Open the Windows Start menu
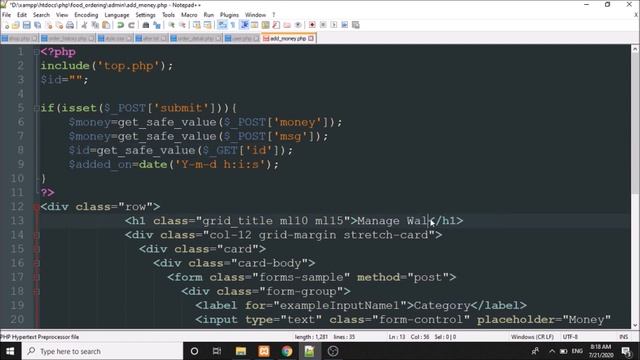The image size is (640, 360). click(10, 351)
